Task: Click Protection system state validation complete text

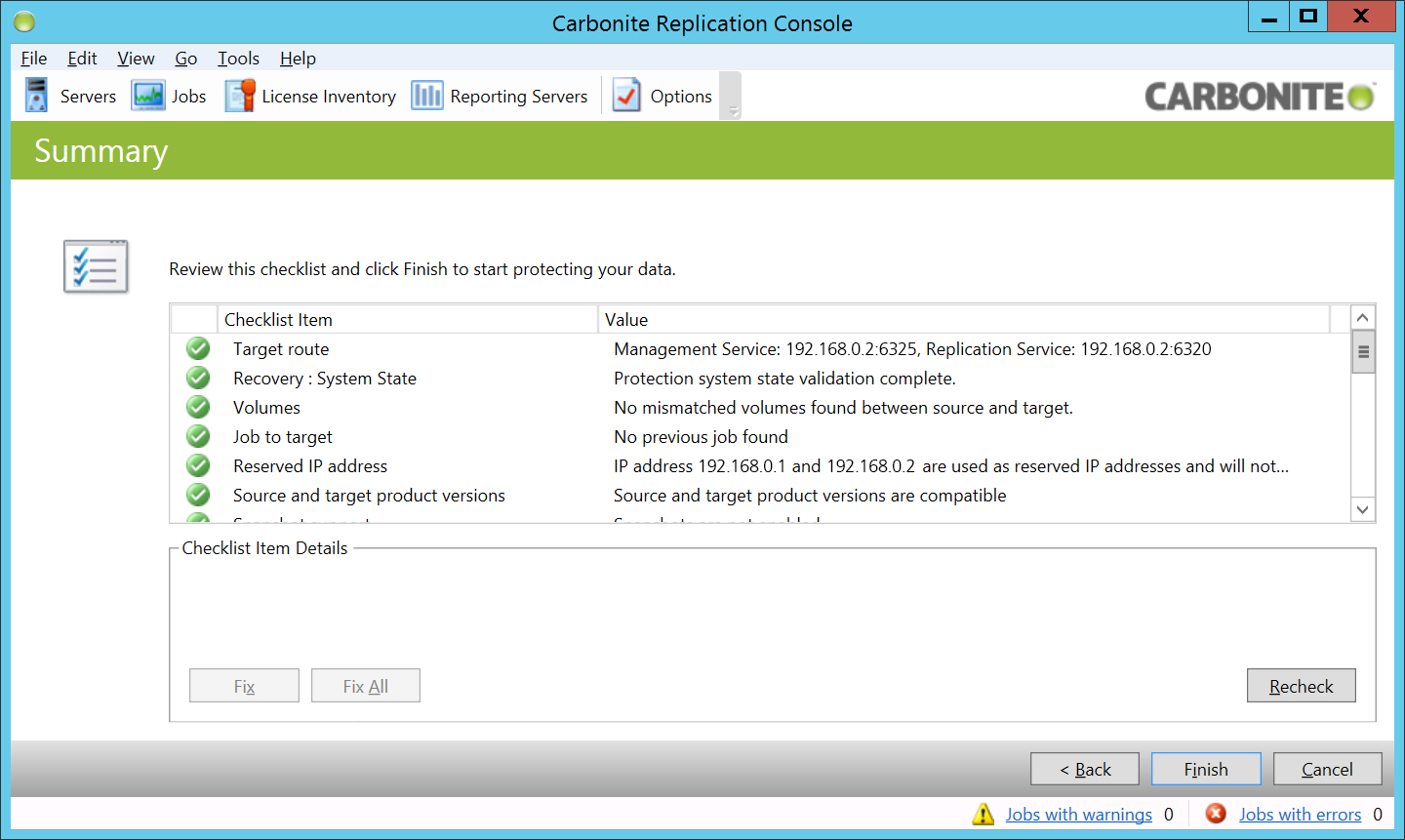Action: pyautogui.click(x=784, y=379)
